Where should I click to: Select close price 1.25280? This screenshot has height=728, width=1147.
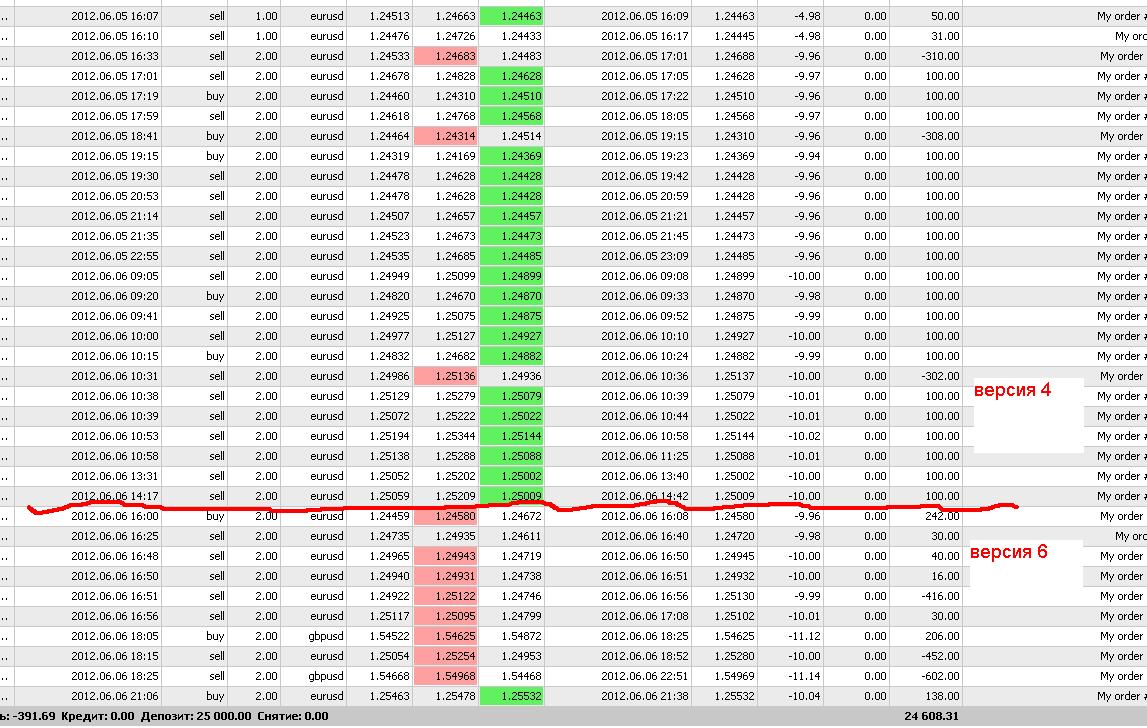pyautogui.click(x=734, y=656)
